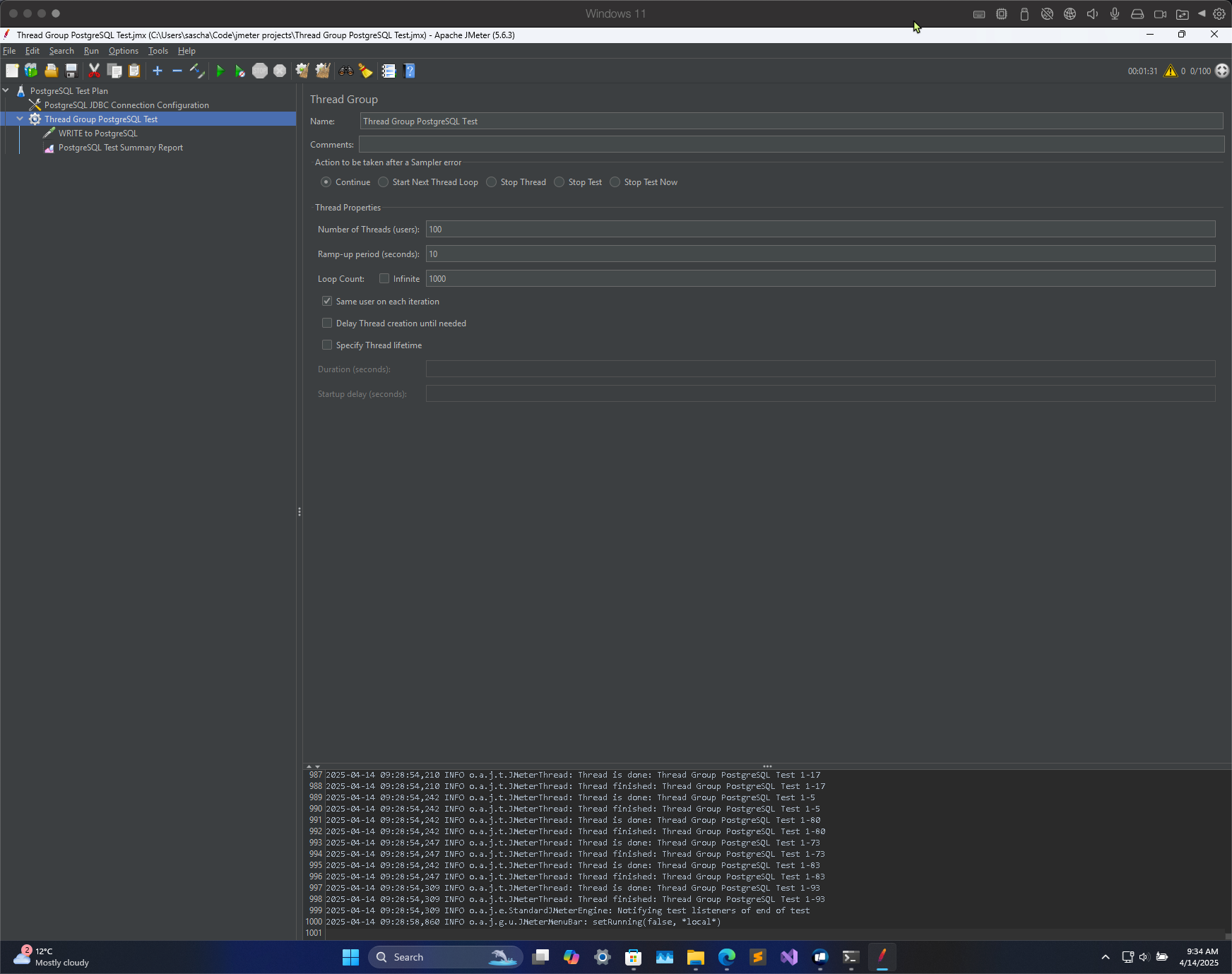Open File Explorer from the taskbar
1232x974 pixels.
(x=696, y=957)
